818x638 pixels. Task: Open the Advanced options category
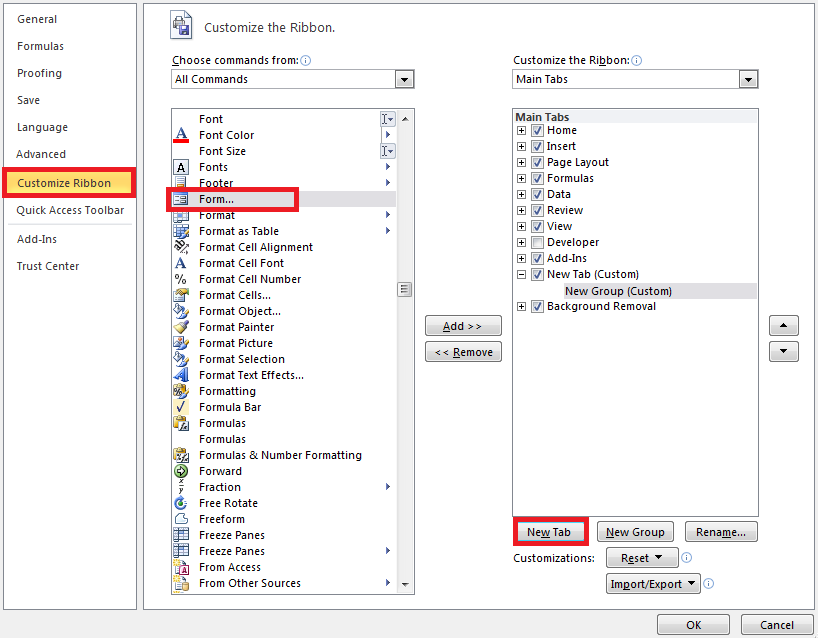[x=41, y=154]
